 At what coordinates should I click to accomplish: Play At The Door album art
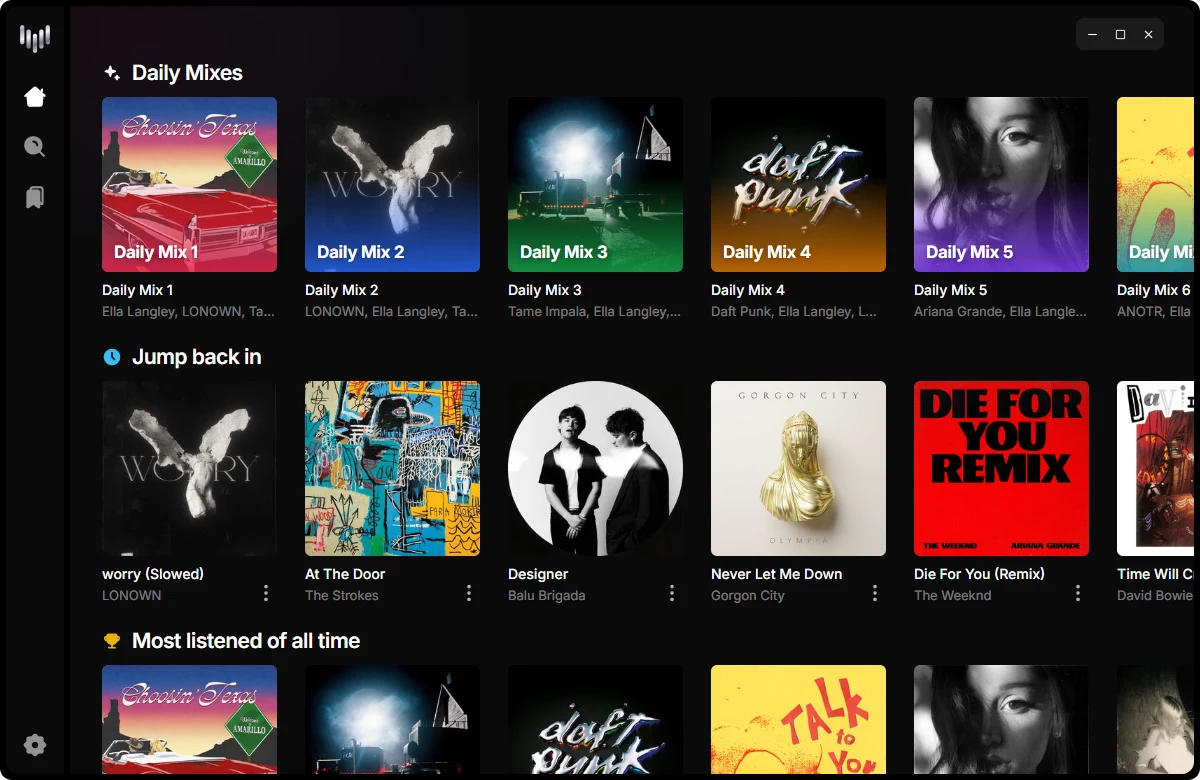pyautogui.click(x=392, y=468)
